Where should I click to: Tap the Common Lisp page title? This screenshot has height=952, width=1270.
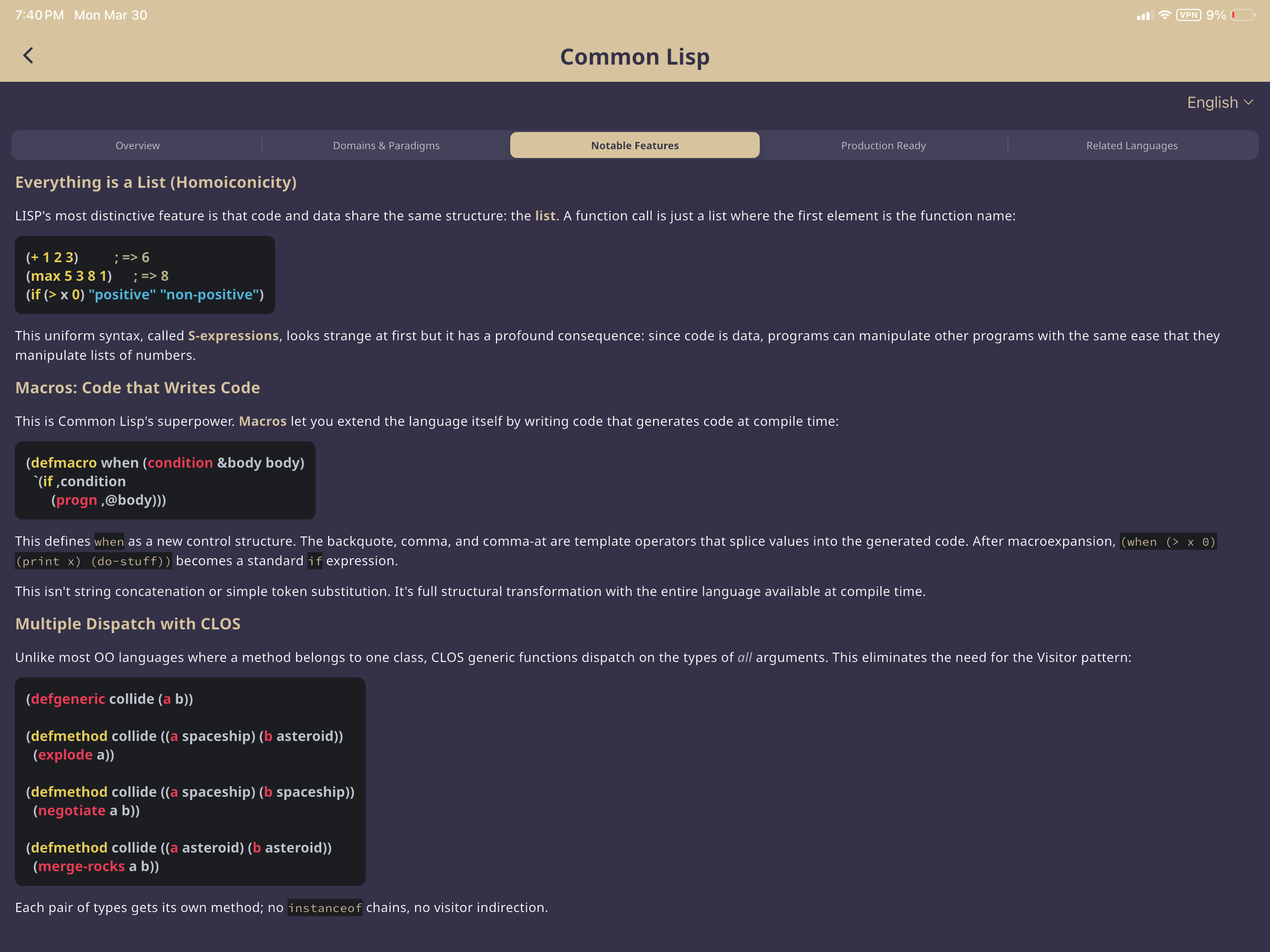(635, 56)
